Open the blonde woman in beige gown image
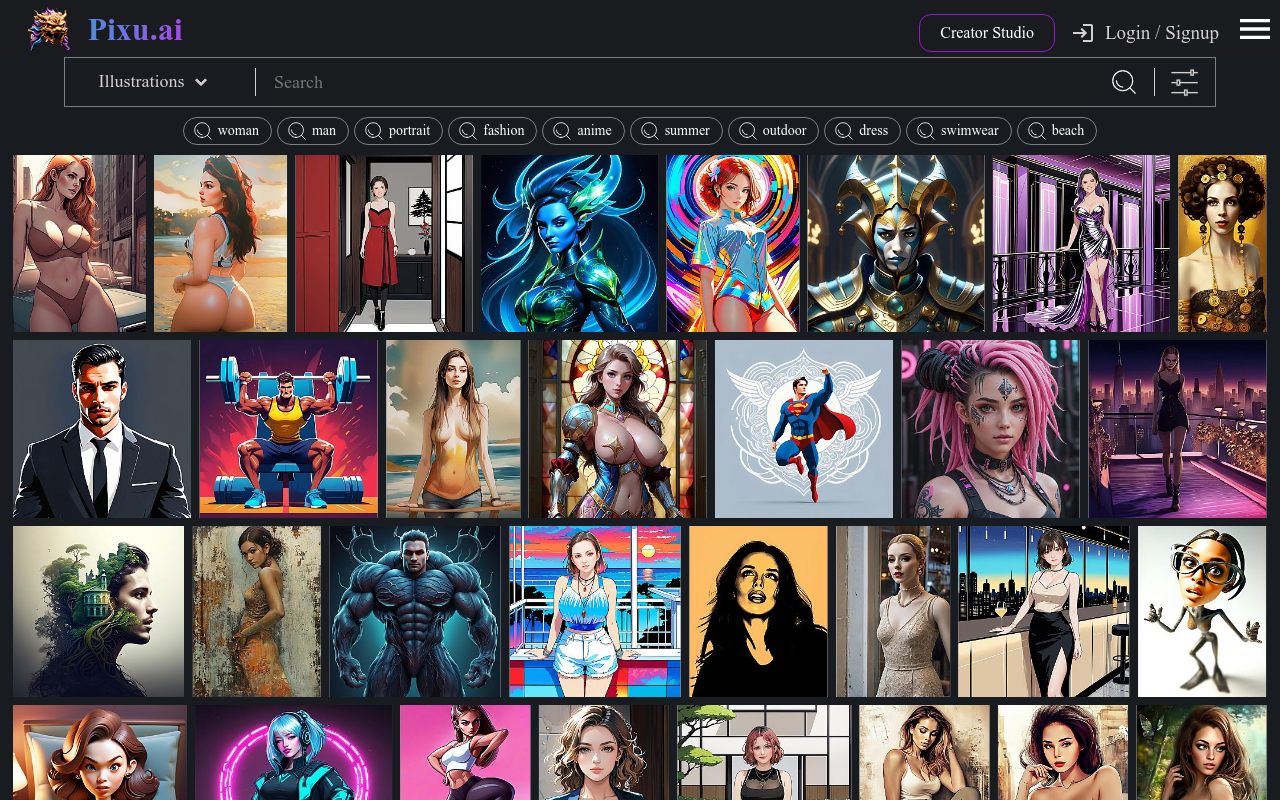1280x800 pixels. click(893, 611)
